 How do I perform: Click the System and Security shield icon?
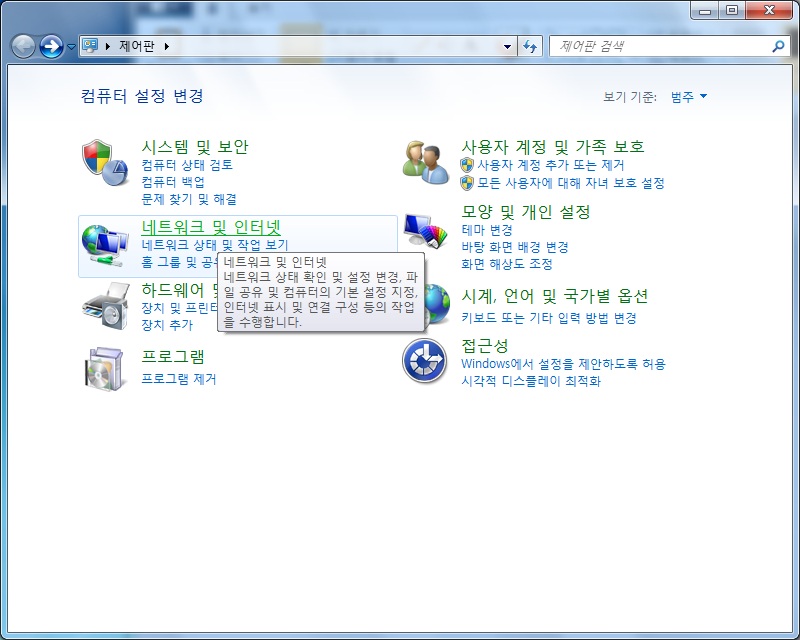click(x=104, y=163)
